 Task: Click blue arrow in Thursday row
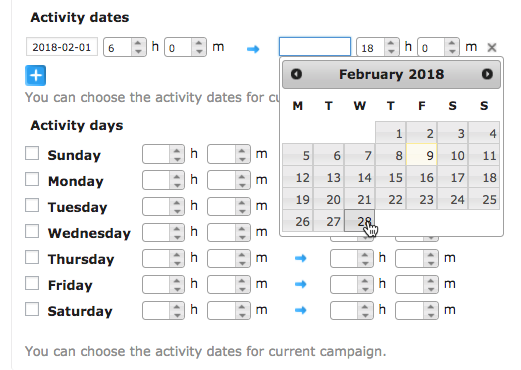(301, 258)
